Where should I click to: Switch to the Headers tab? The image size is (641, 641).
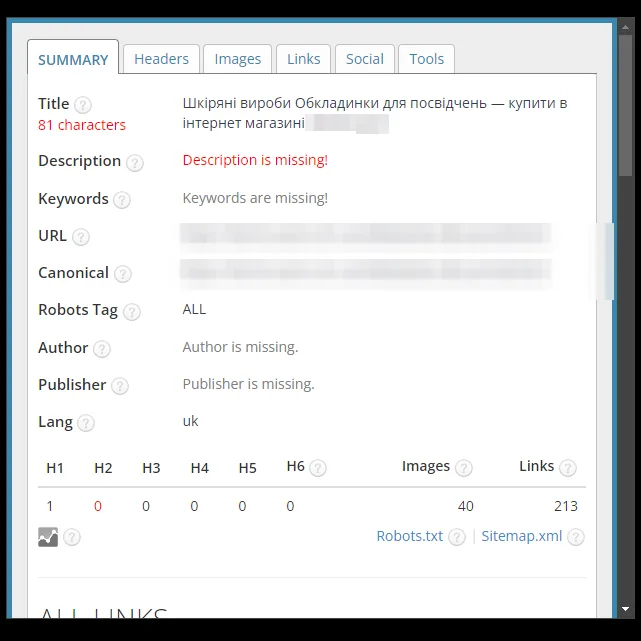pyautogui.click(x=161, y=59)
